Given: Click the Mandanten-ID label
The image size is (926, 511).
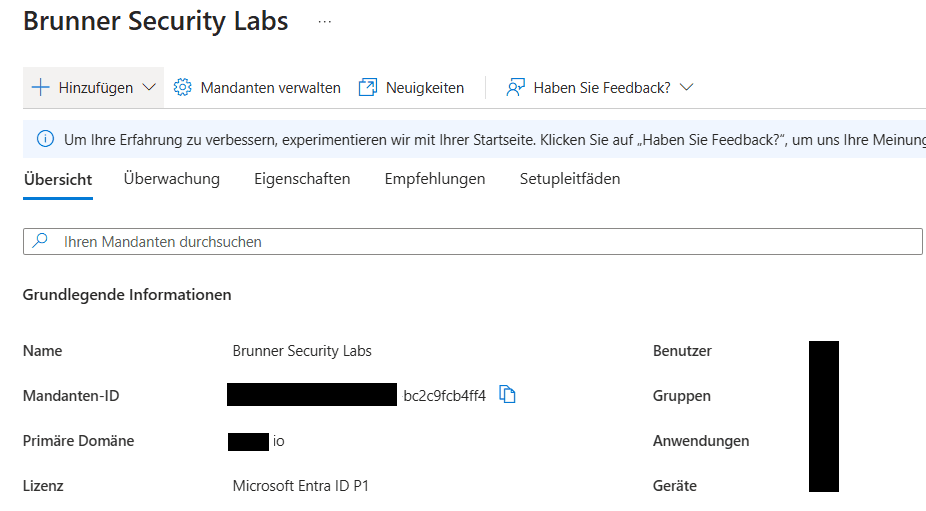Looking at the screenshot, I should pos(71,396).
